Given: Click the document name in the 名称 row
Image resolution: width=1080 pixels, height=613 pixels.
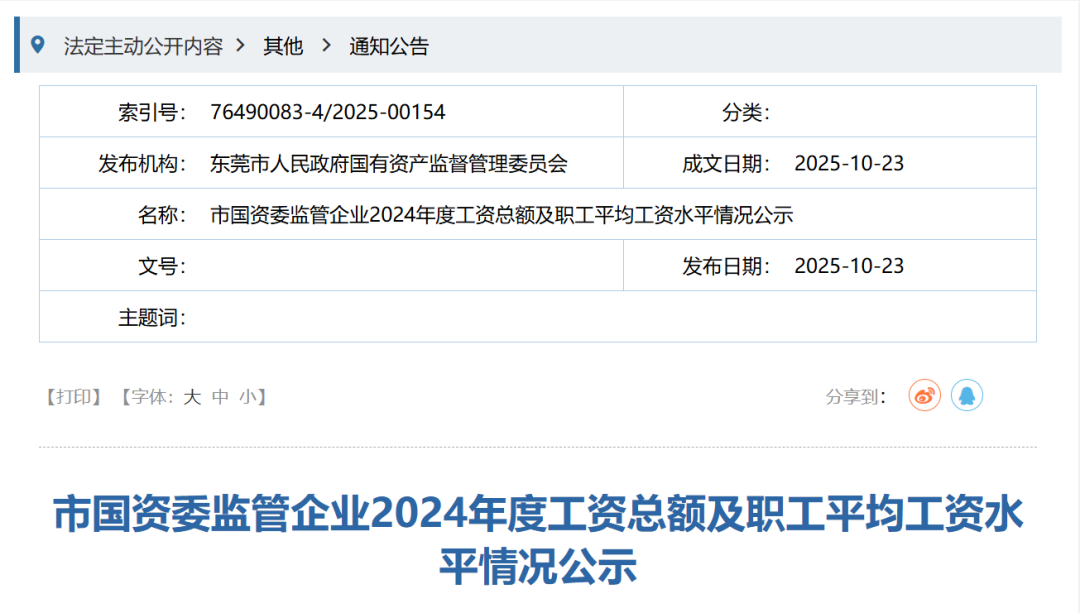Looking at the screenshot, I should tap(501, 215).
